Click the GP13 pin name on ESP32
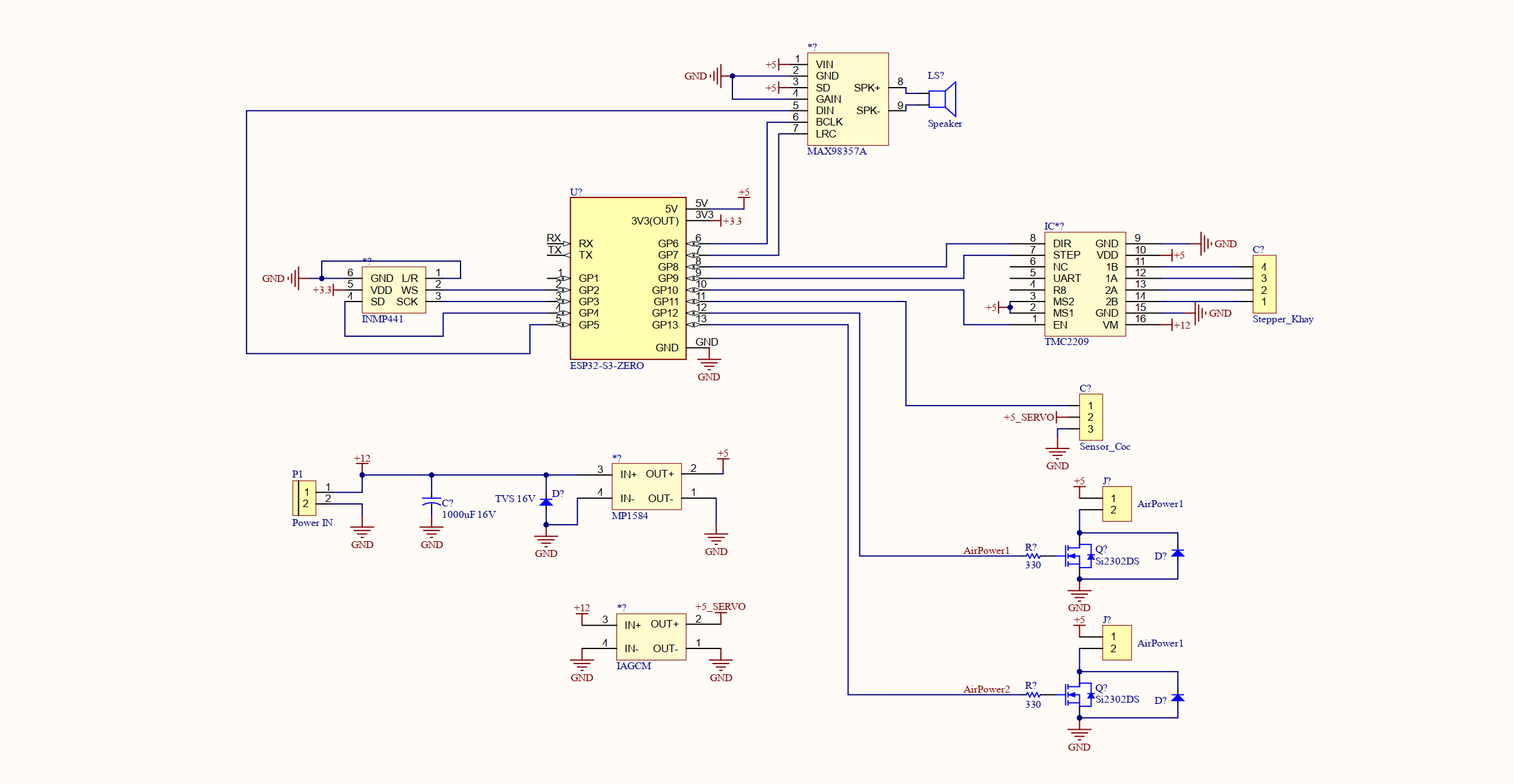The height and width of the screenshot is (784, 1514). [665, 325]
